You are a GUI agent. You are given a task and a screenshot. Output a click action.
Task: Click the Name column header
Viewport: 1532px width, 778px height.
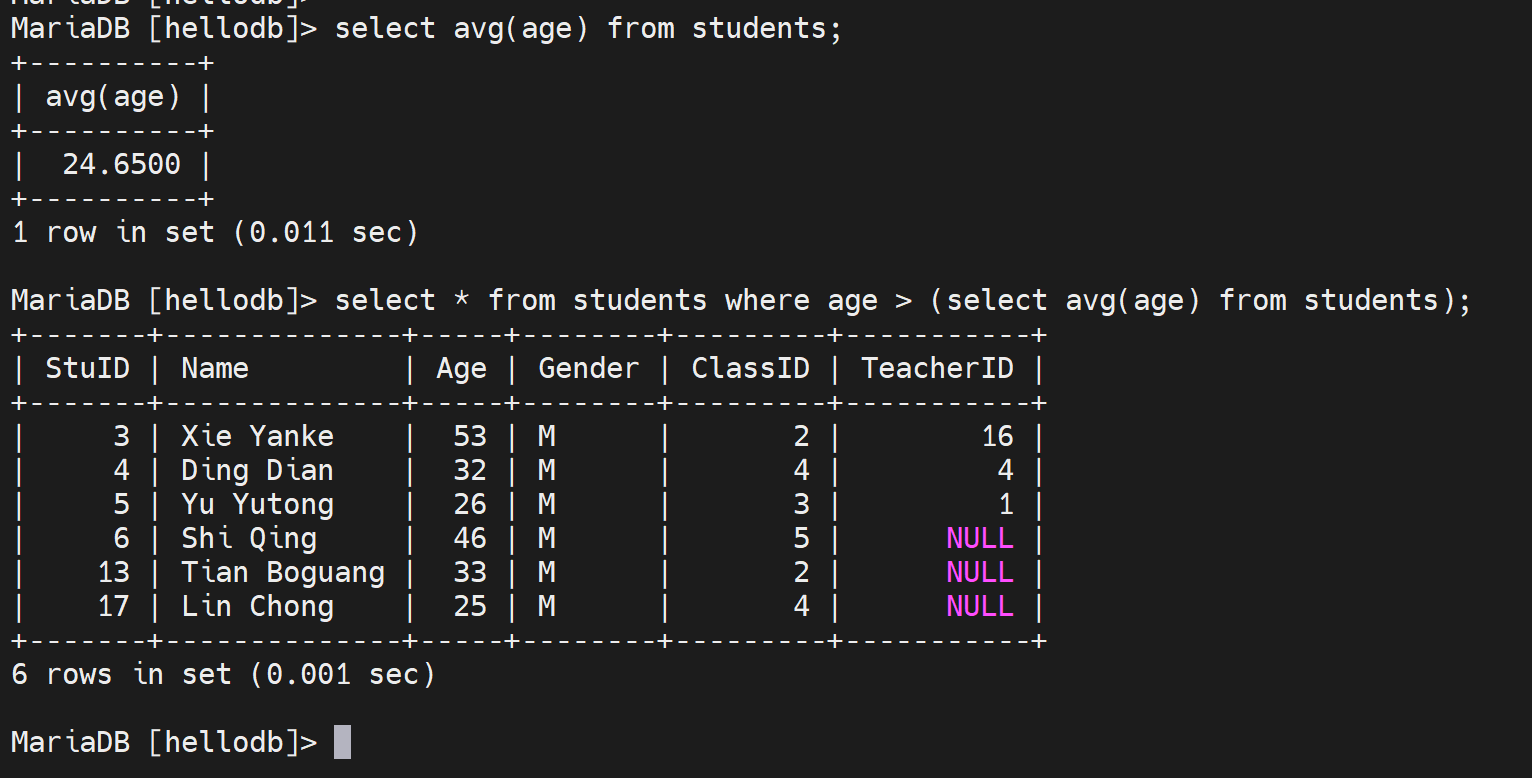pos(214,368)
